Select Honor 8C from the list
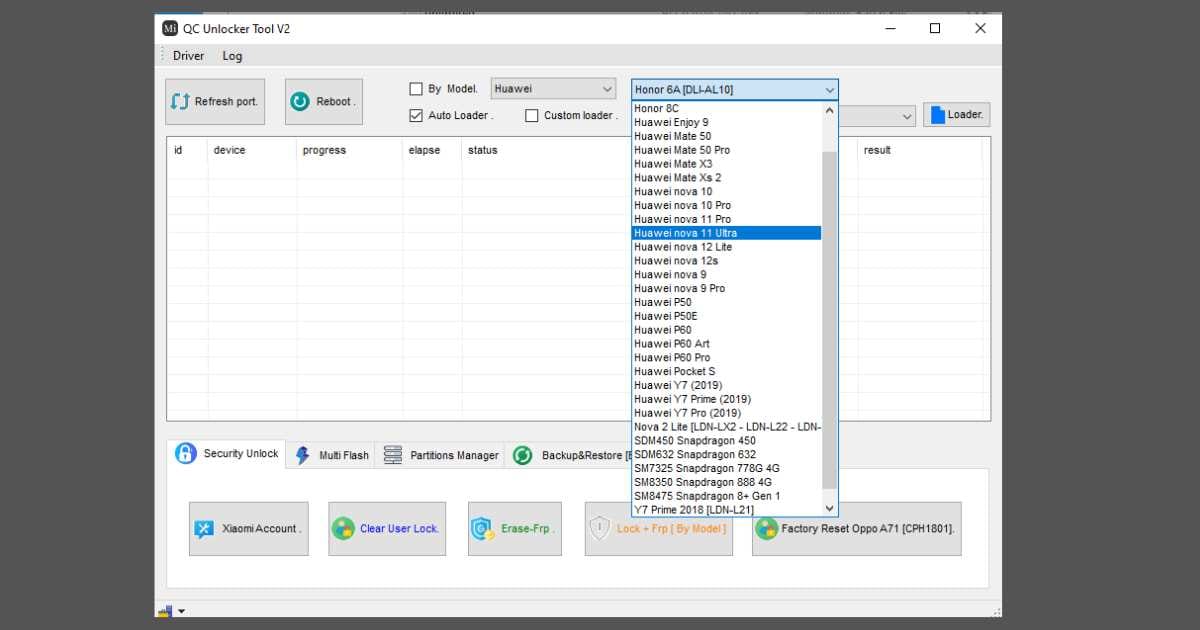The height and width of the screenshot is (630, 1200). tap(726, 108)
